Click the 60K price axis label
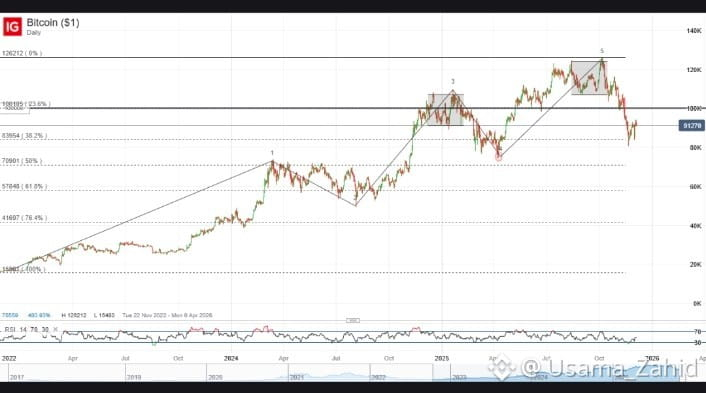 [696, 186]
